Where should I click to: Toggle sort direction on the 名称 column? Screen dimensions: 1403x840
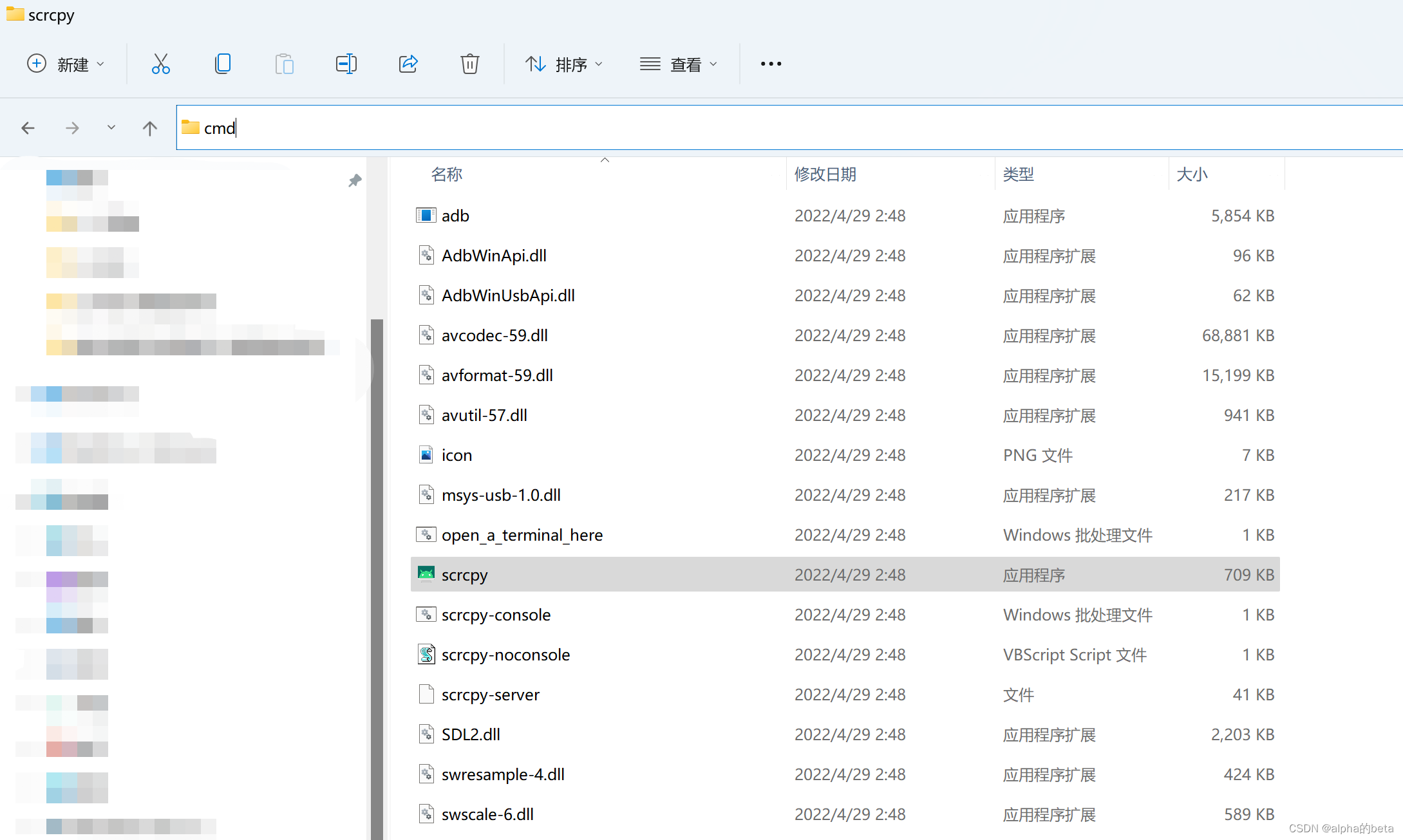tap(447, 174)
